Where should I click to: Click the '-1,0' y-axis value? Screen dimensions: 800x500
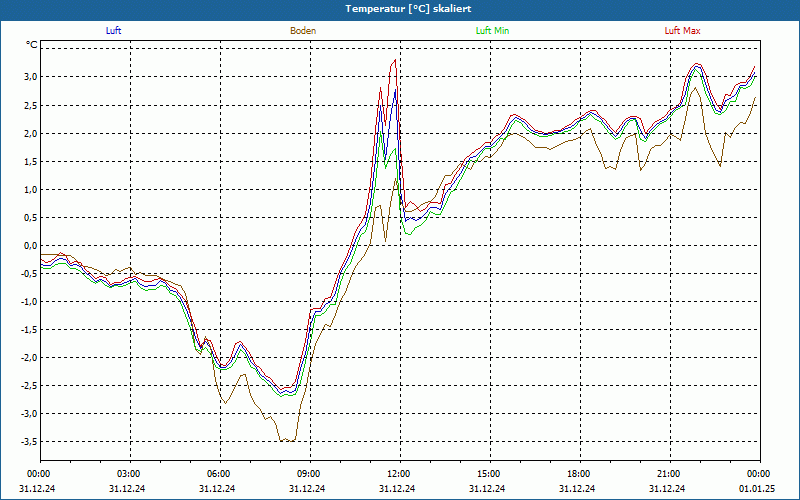[x=30, y=302]
